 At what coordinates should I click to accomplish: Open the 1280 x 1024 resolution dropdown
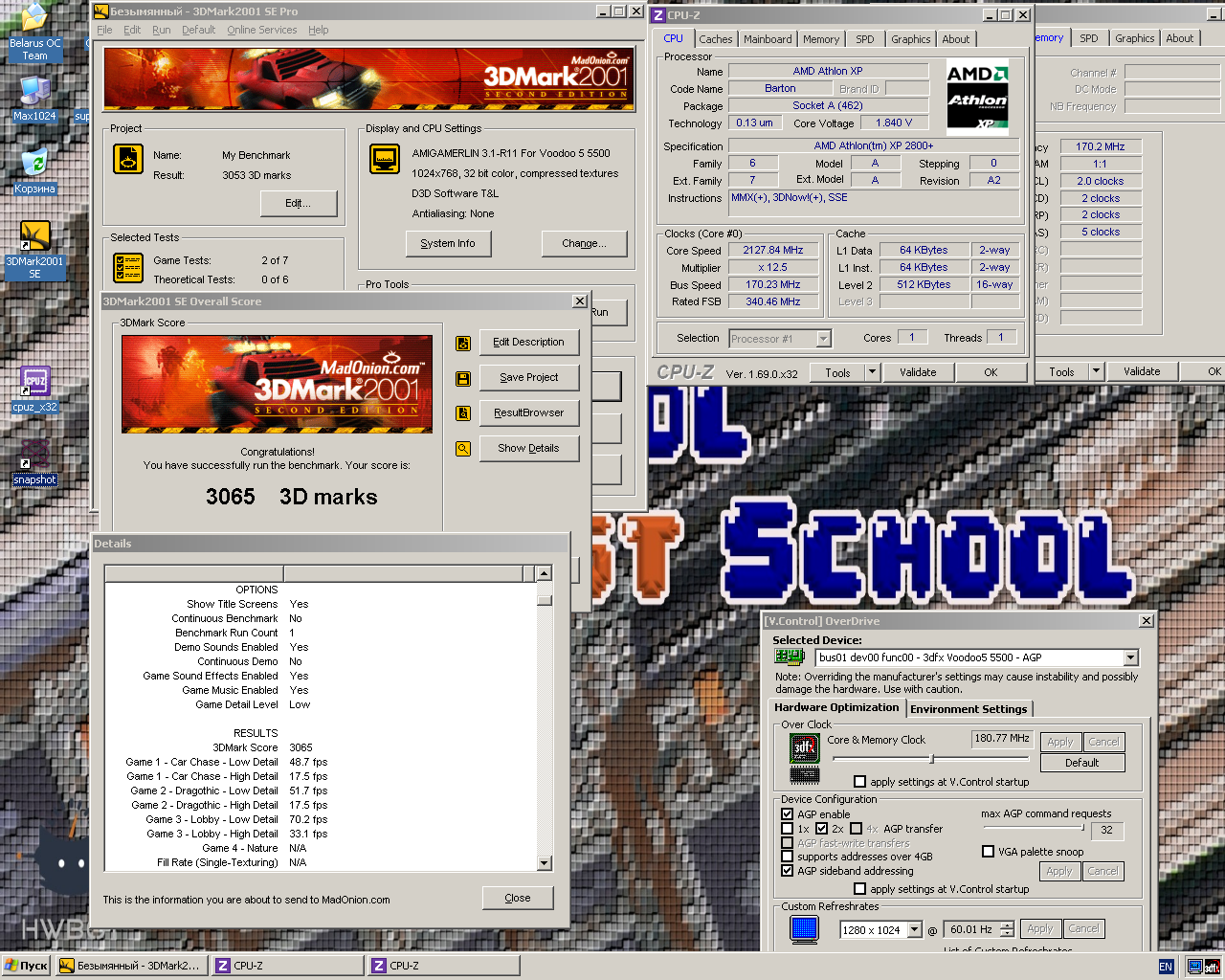915,930
